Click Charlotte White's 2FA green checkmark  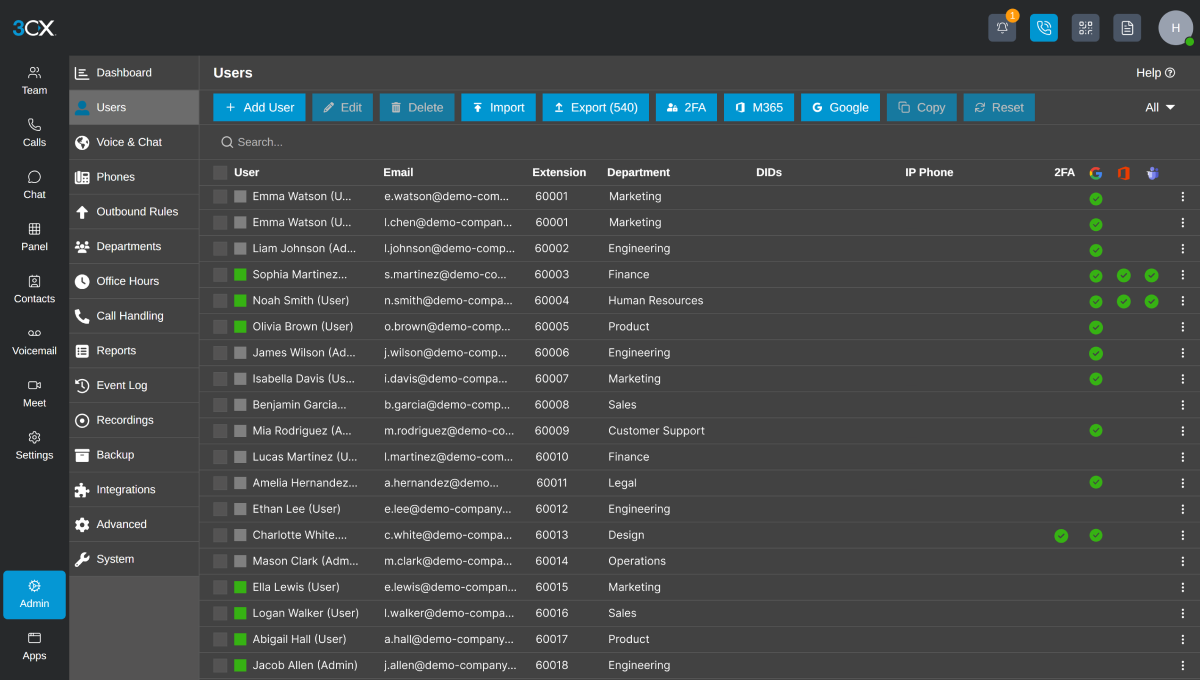[1061, 536]
